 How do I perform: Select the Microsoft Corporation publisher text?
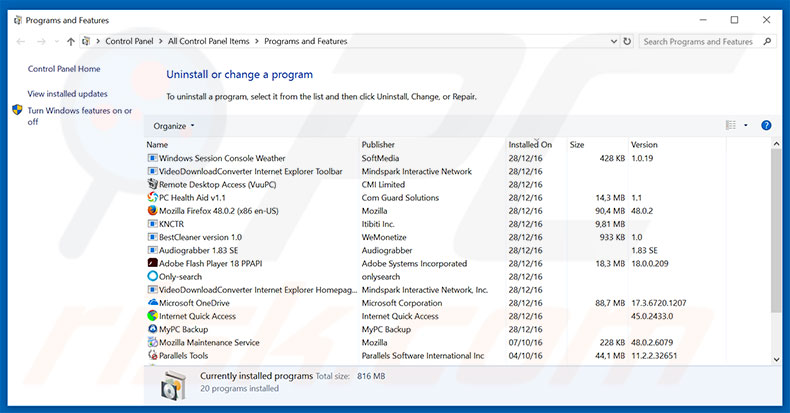402,303
